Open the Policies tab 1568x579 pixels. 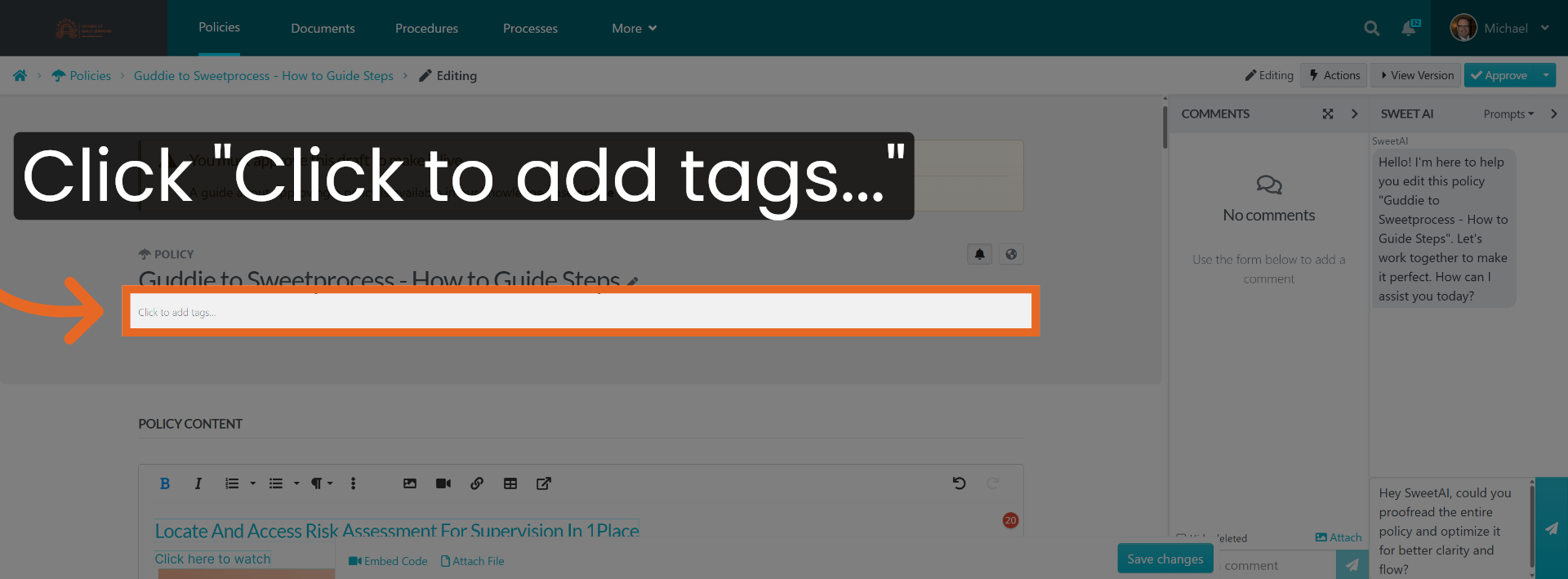(220, 28)
